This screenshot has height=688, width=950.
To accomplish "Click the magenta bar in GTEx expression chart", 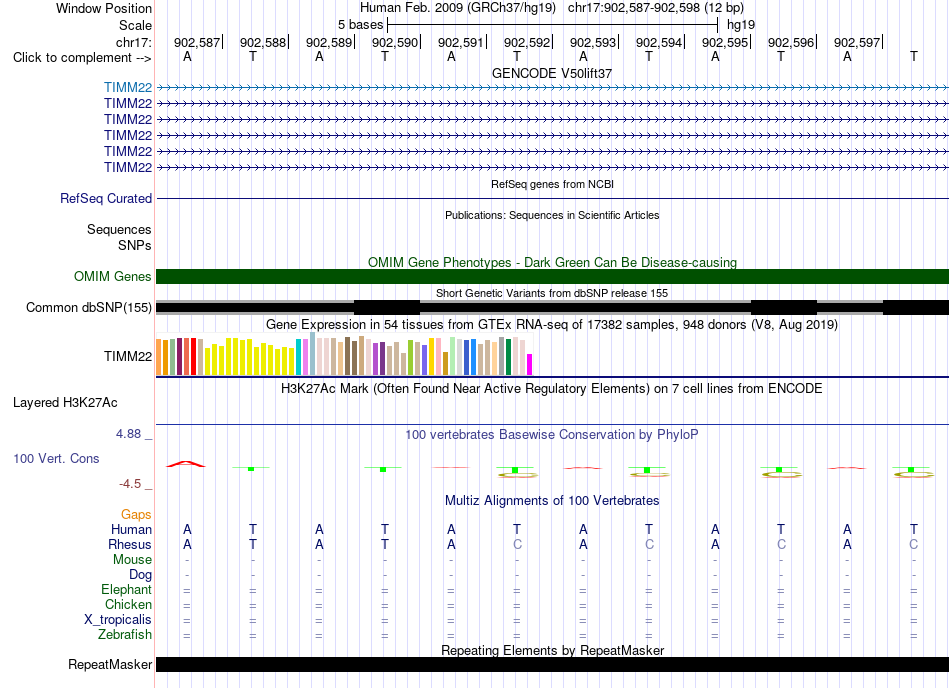I will point(529,365).
